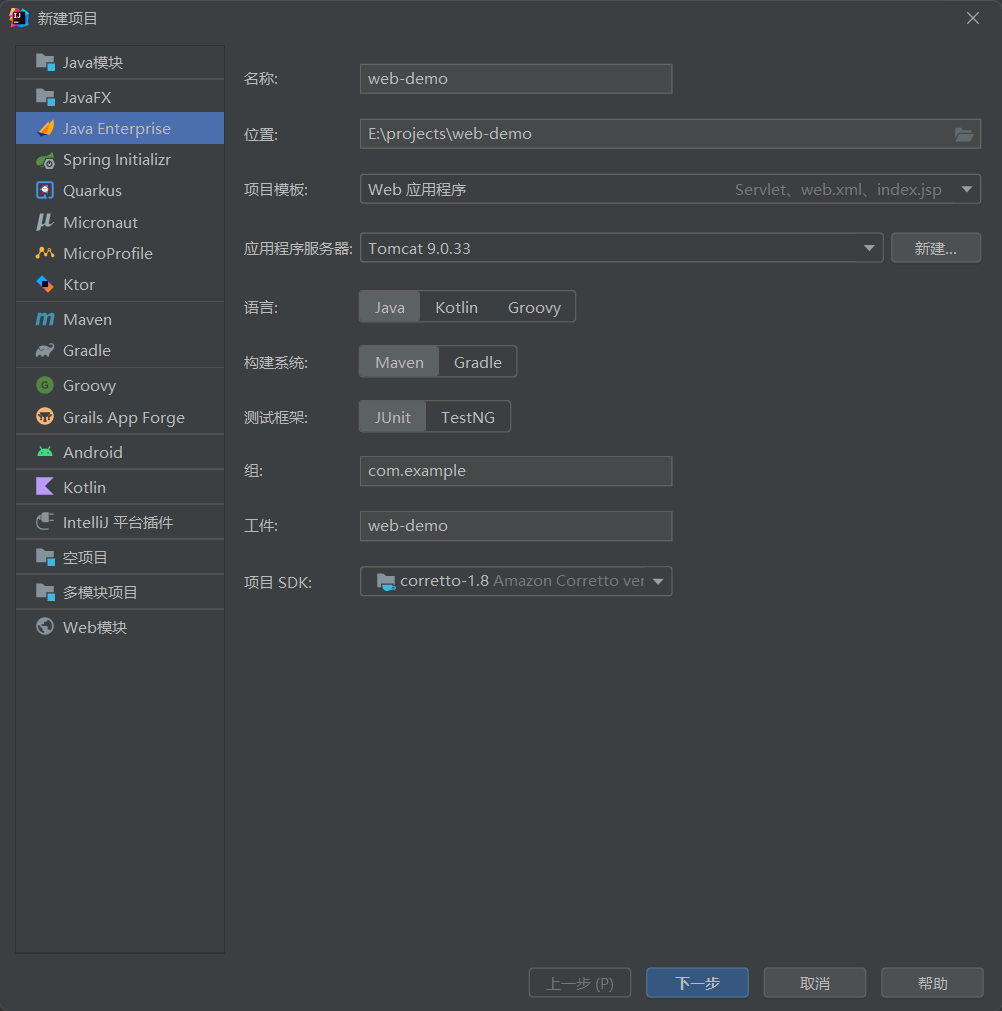The image size is (1002, 1011).
Task: Select the Kotlin K icon
Action: click(x=45, y=487)
